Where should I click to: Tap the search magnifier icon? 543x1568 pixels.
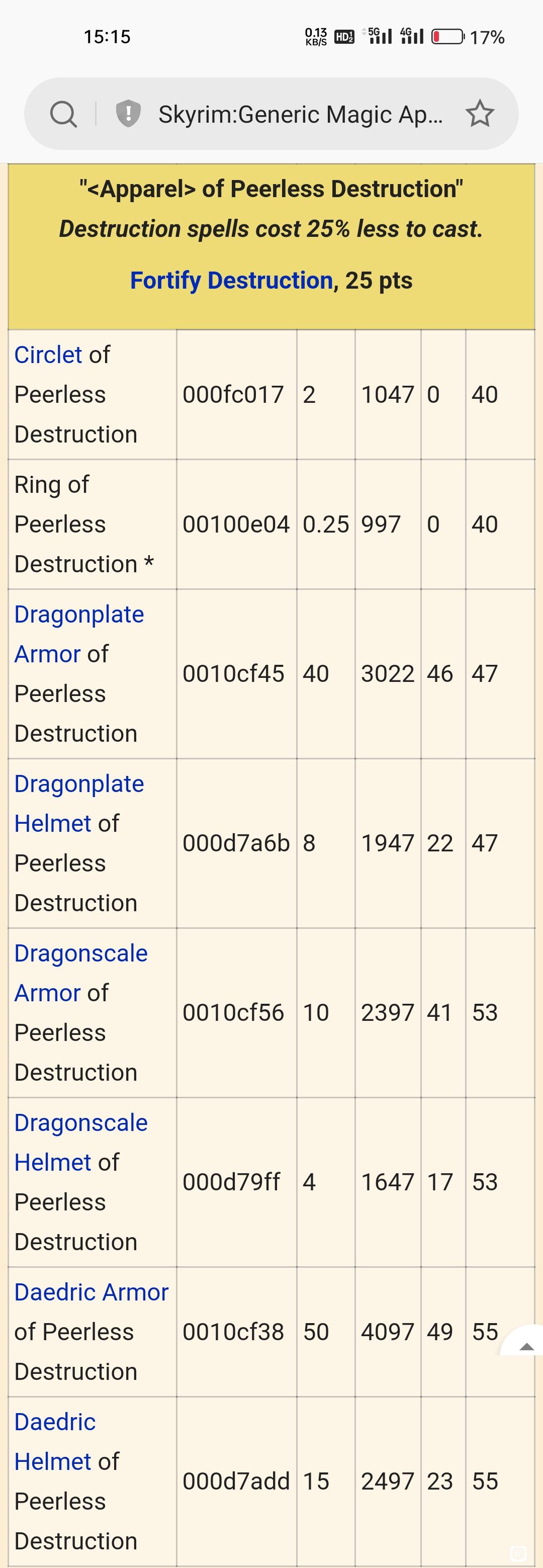click(63, 114)
